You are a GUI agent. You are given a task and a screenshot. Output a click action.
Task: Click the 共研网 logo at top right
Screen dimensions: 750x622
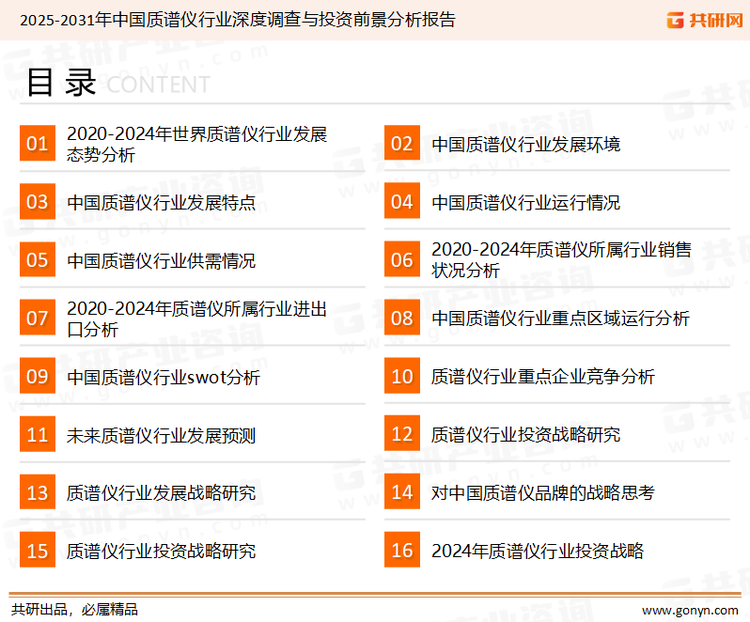point(705,20)
